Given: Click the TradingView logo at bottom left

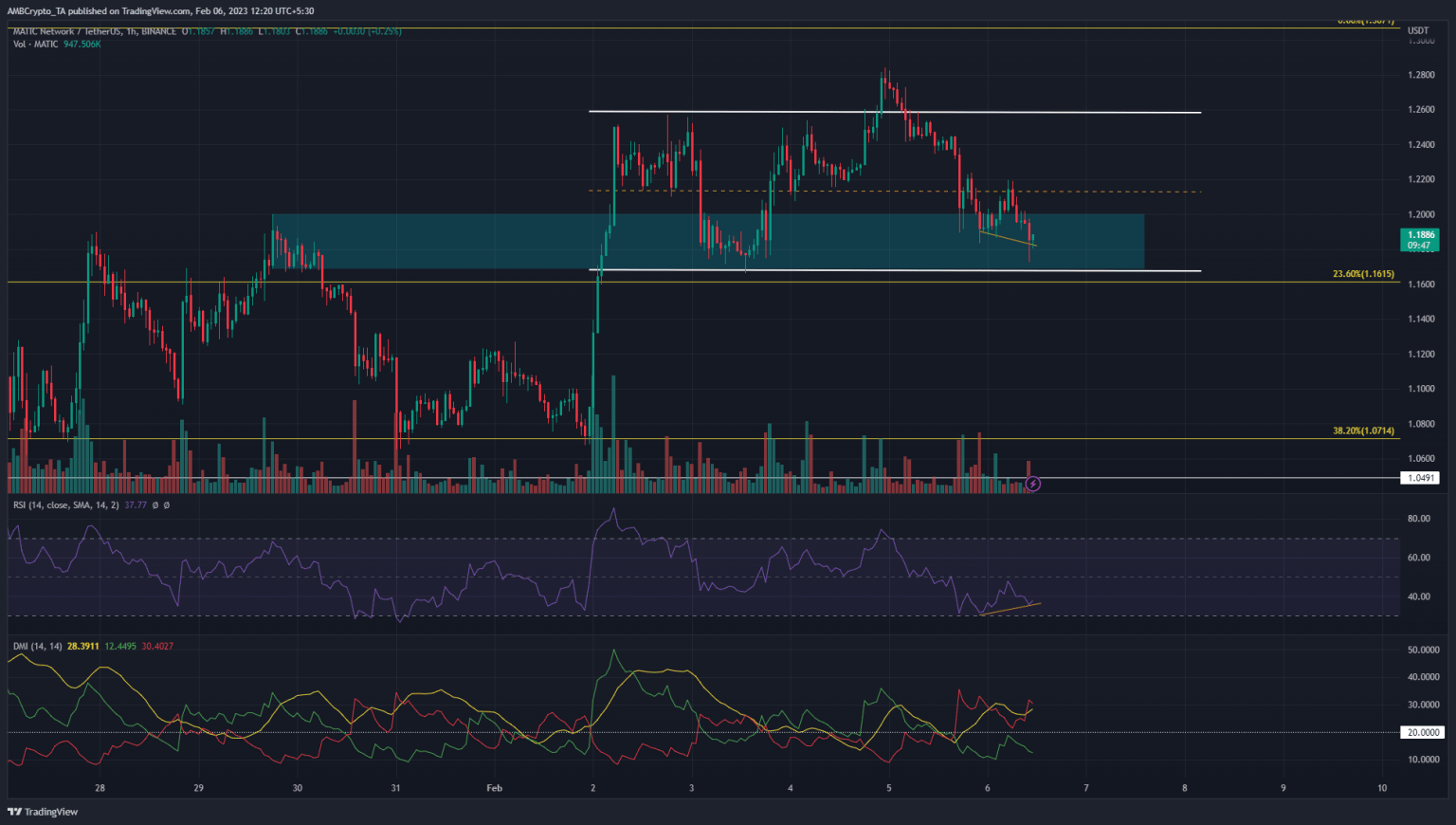Looking at the screenshot, I should 43,812.
